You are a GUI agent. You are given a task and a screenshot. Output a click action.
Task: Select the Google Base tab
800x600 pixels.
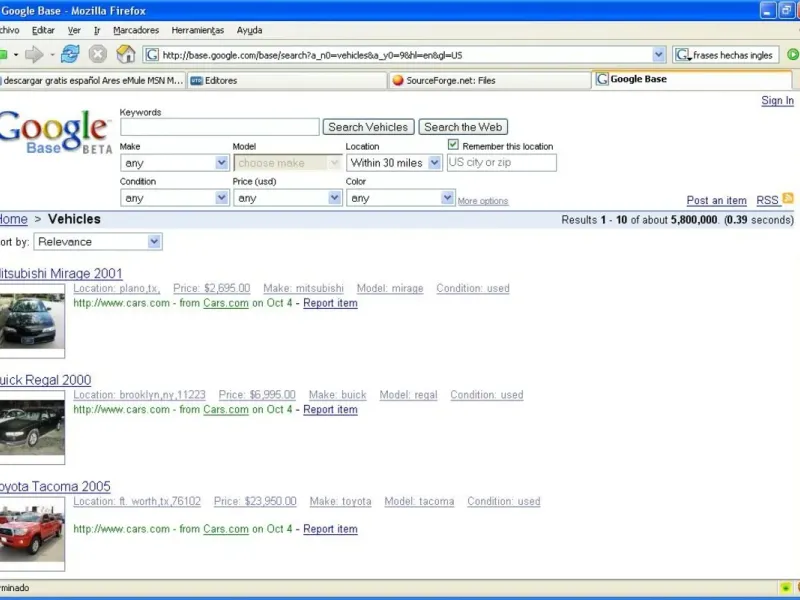click(x=692, y=79)
